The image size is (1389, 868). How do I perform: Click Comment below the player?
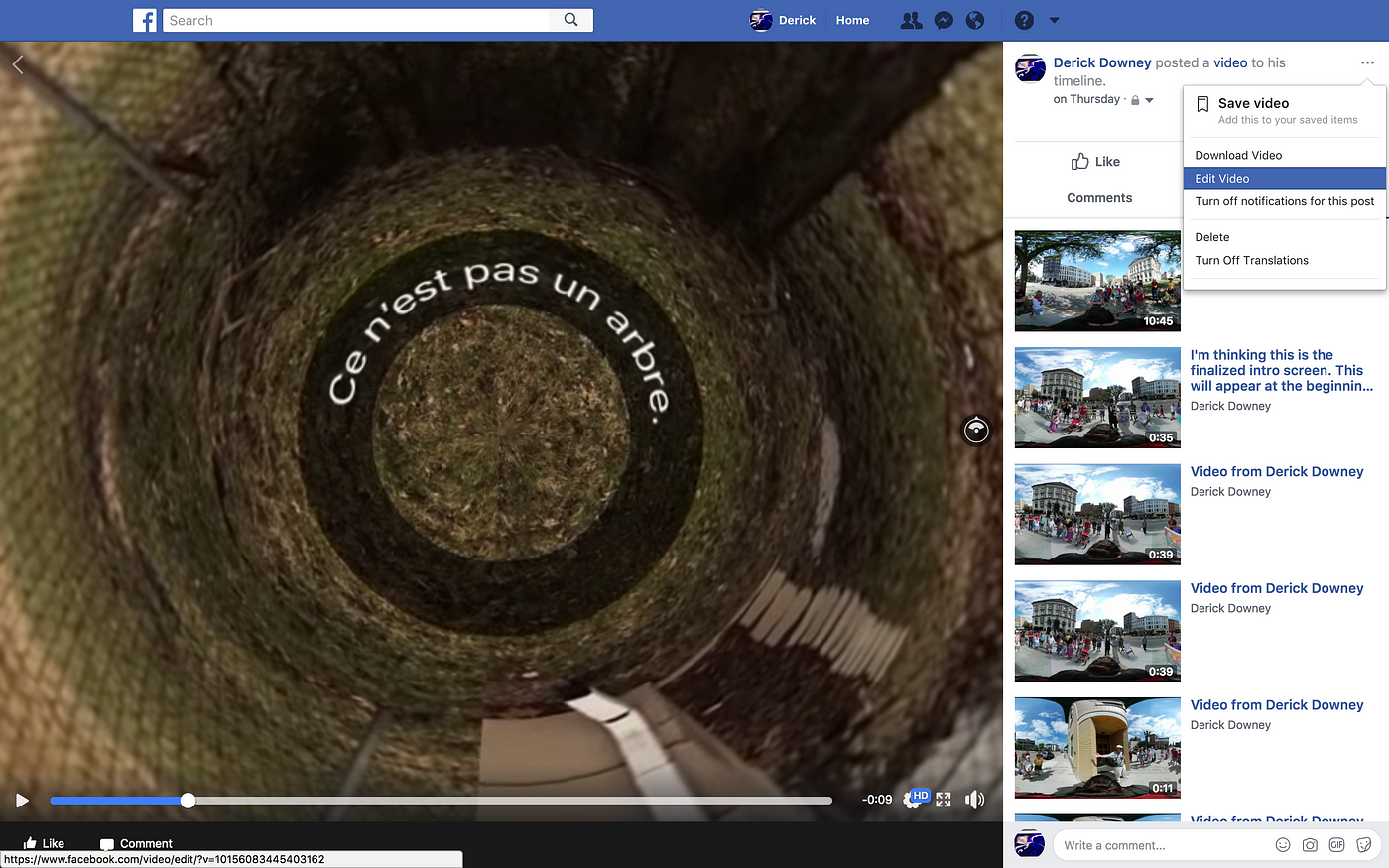(x=136, y=843)
